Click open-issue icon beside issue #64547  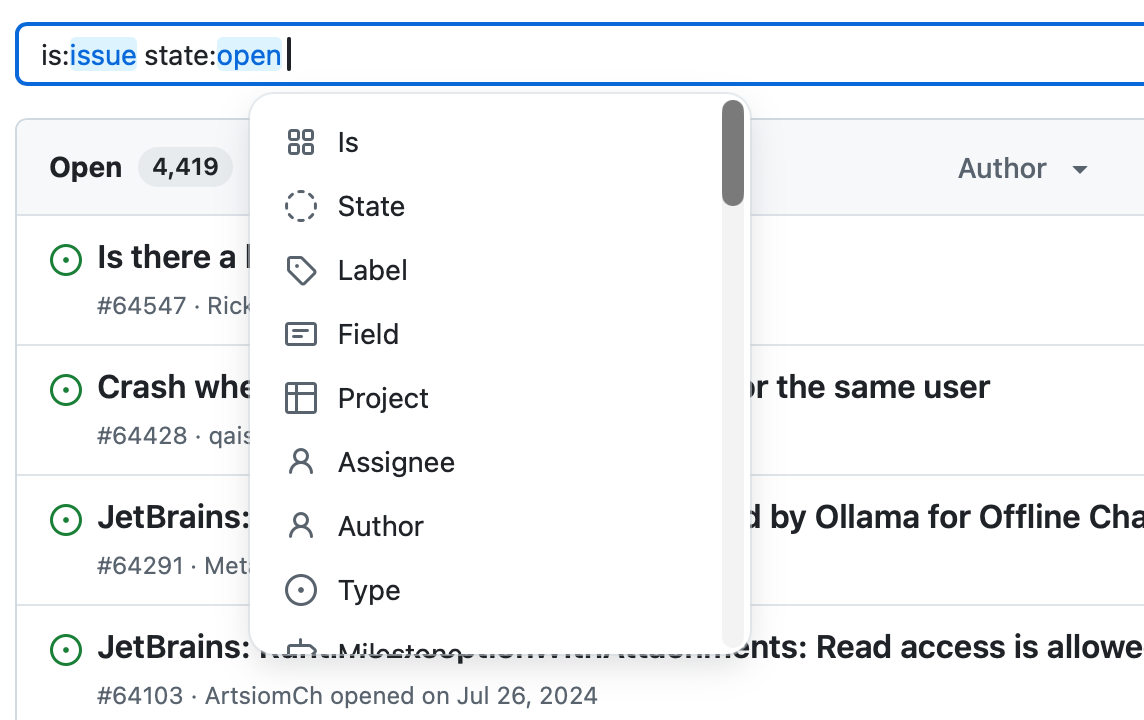click(x=66, y=260)
